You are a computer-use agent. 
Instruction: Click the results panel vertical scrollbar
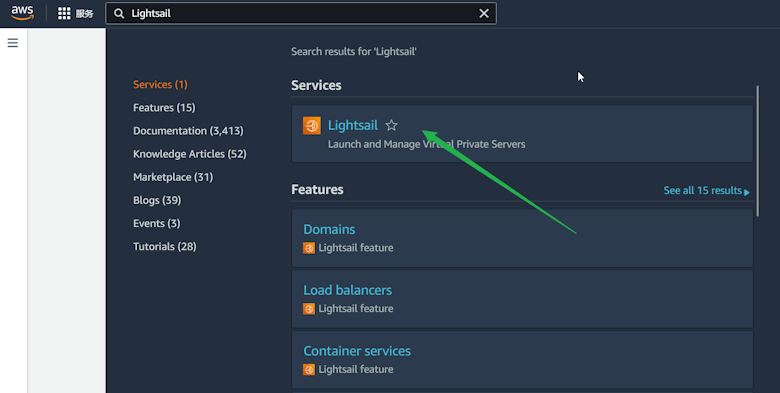point(758,151)
